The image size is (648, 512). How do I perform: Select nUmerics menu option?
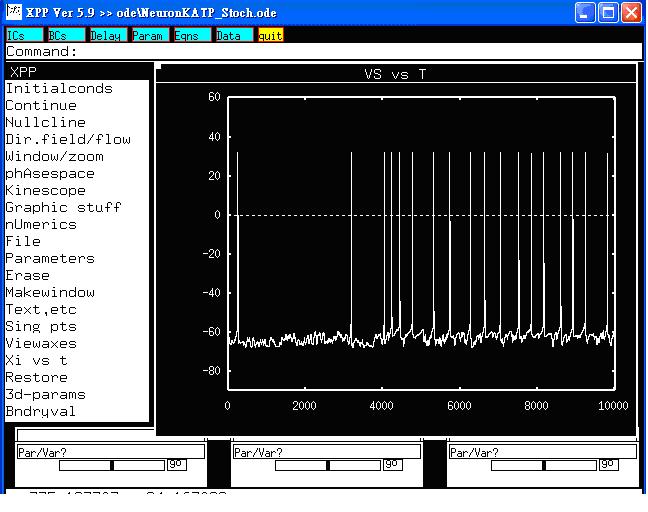click(x=41, y=224)
